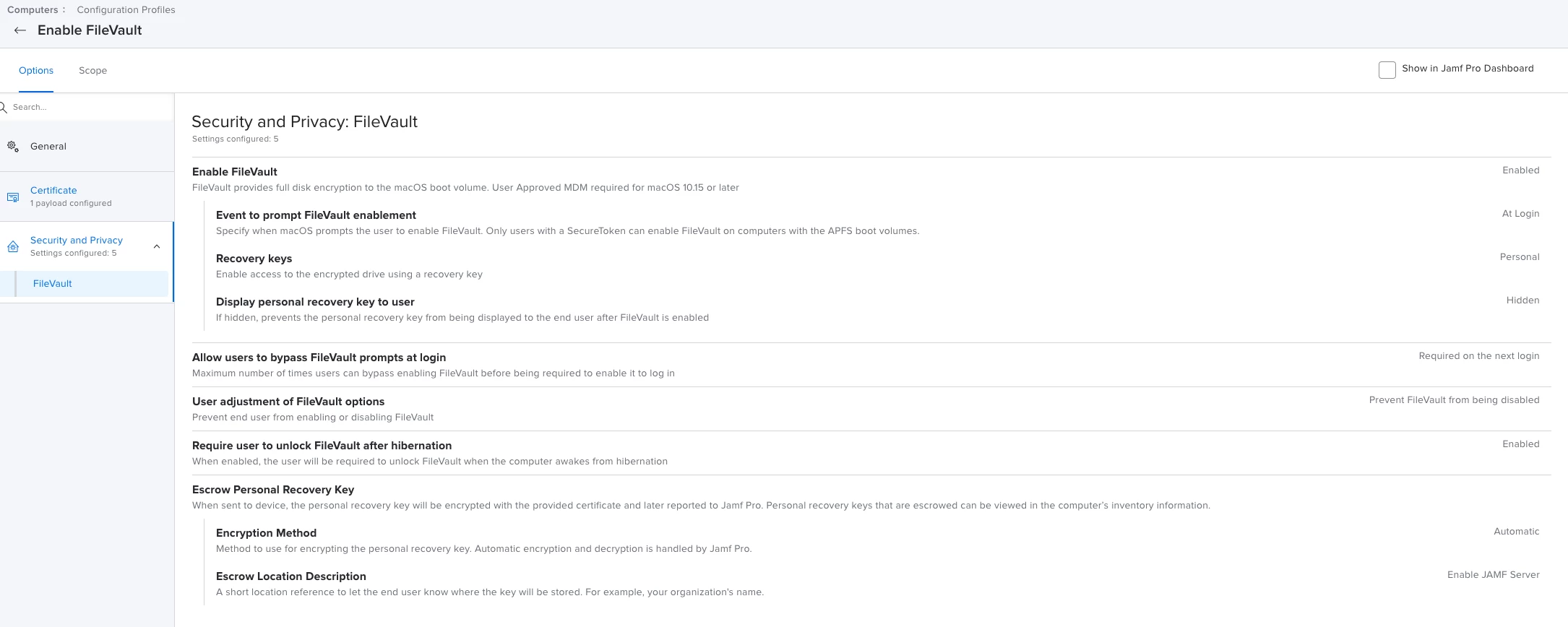1568x627 pixels.
Task: Click the At Login value
Action: pos(1520,214)
